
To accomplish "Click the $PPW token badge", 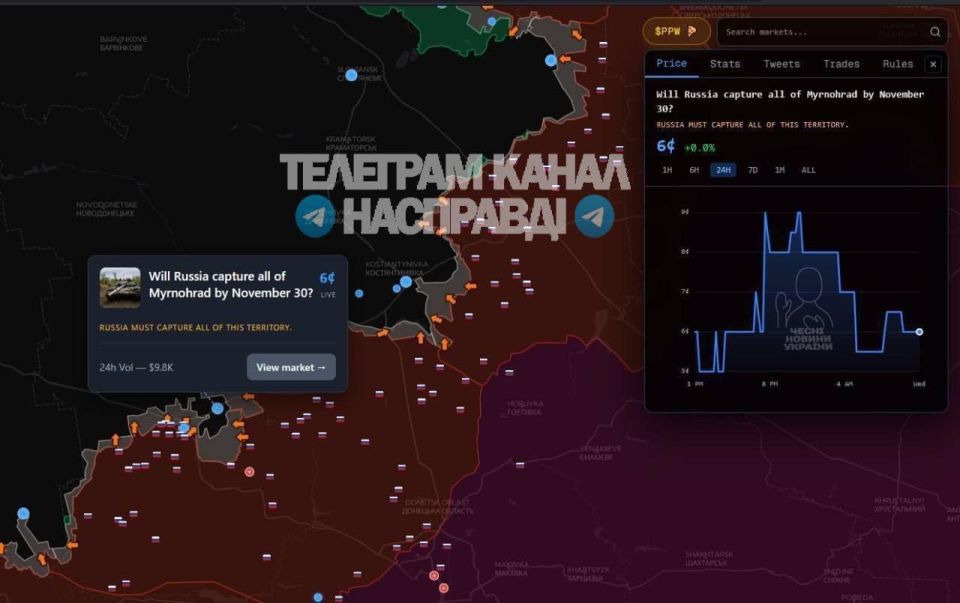I will point(668,31).
